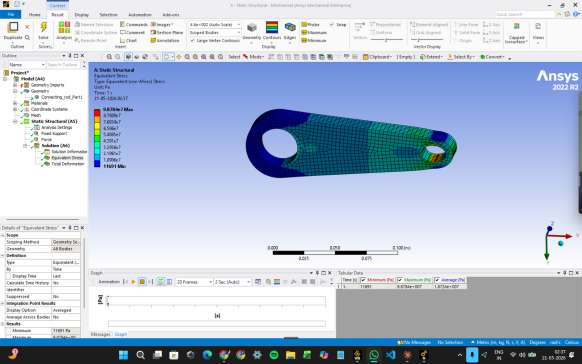Toggle the Minimum result checkbox in details

(9, 331)
